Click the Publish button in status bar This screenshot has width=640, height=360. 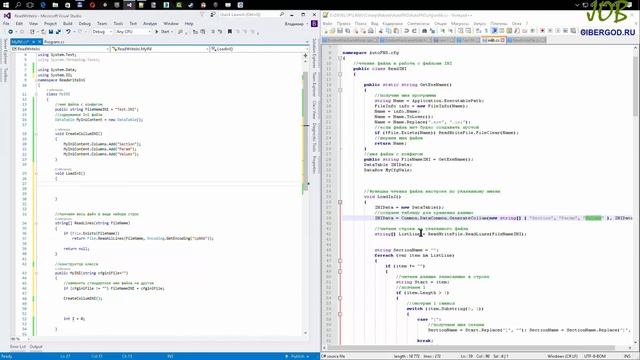(298, 356)
